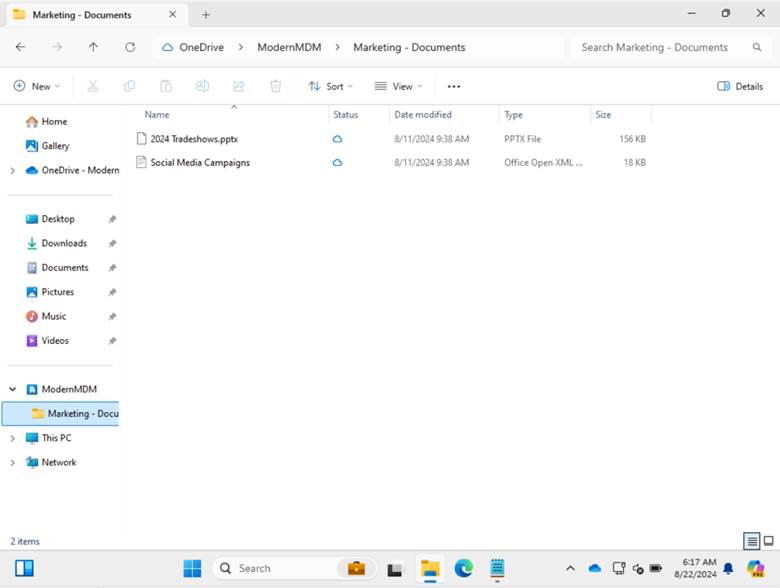Open Microsoft Edge from the taskbar
Screen dimensions: 780x588
pyautogui.click(x=463, y=568)
